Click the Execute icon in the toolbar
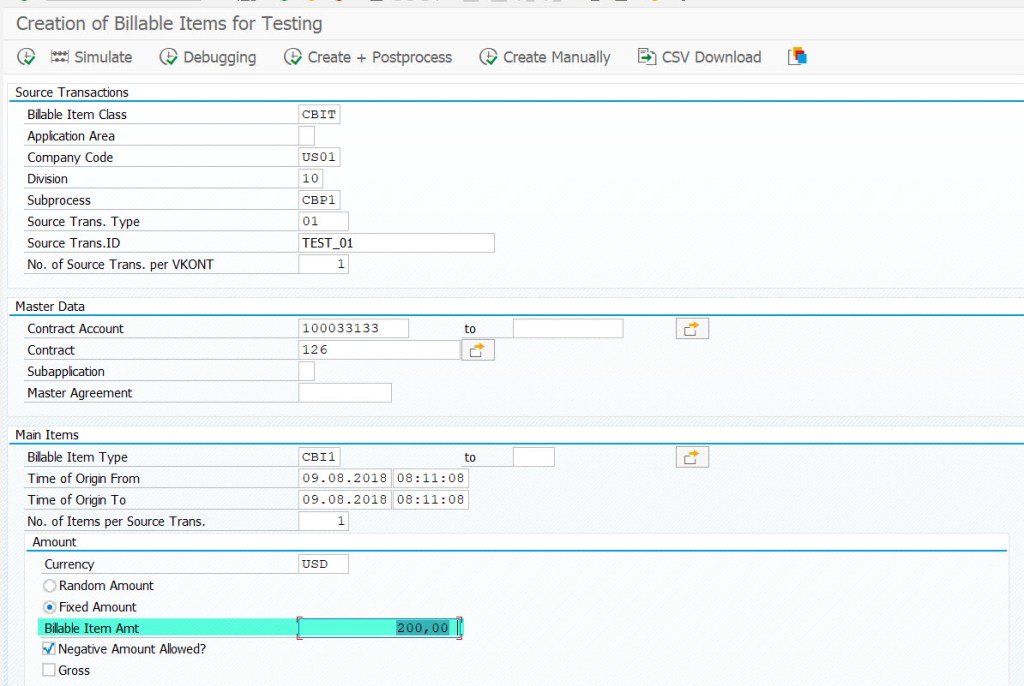Viewport: 1024px width, 686px height. [x=25, y=57]
